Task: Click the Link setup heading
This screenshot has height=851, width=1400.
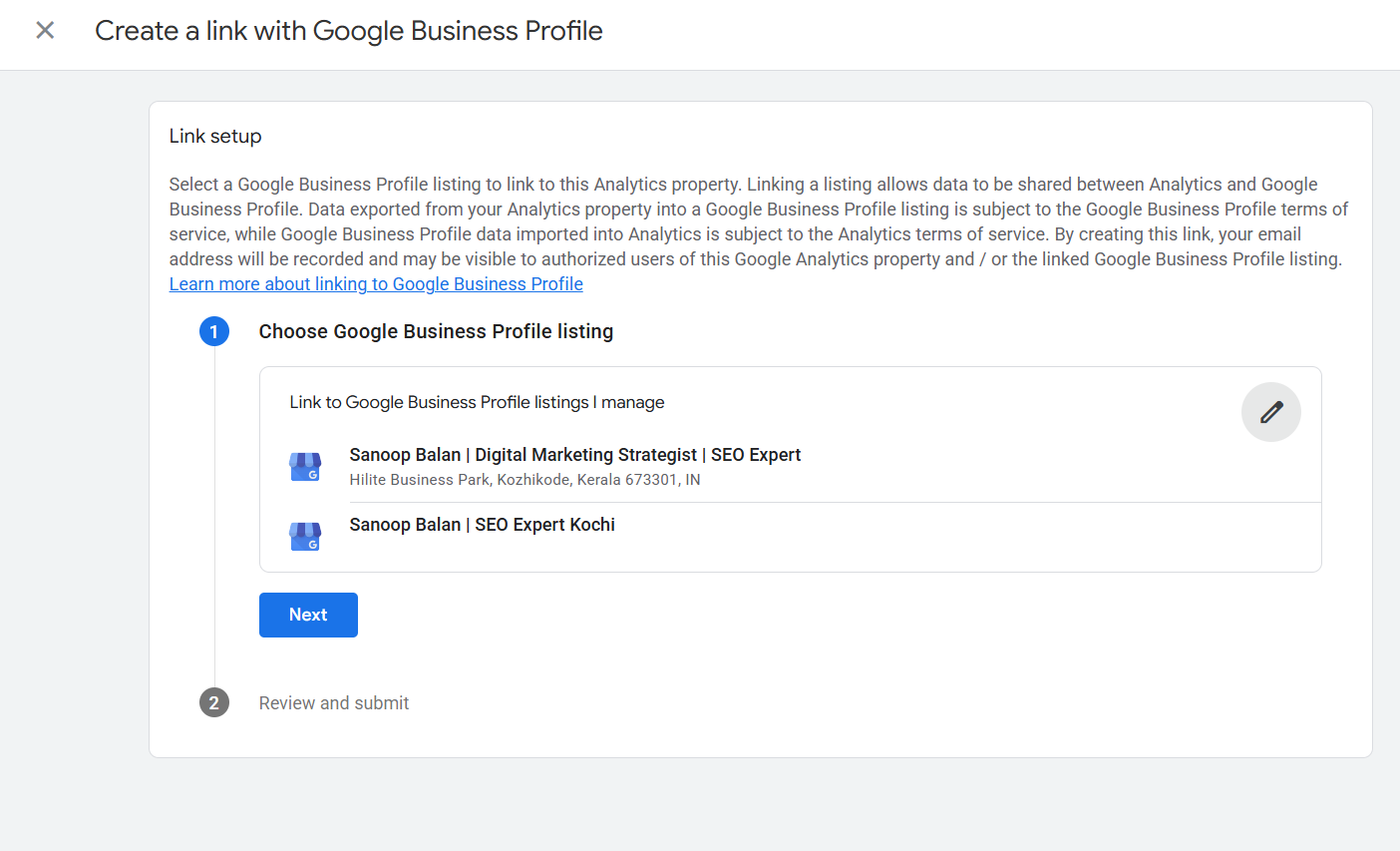Action: [215, 136]
